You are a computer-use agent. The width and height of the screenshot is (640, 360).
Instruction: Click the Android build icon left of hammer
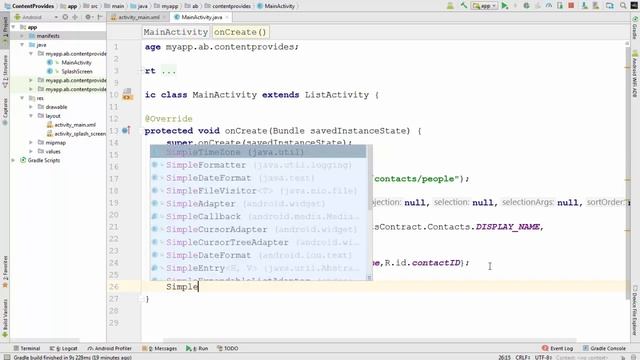coord(450,6)
